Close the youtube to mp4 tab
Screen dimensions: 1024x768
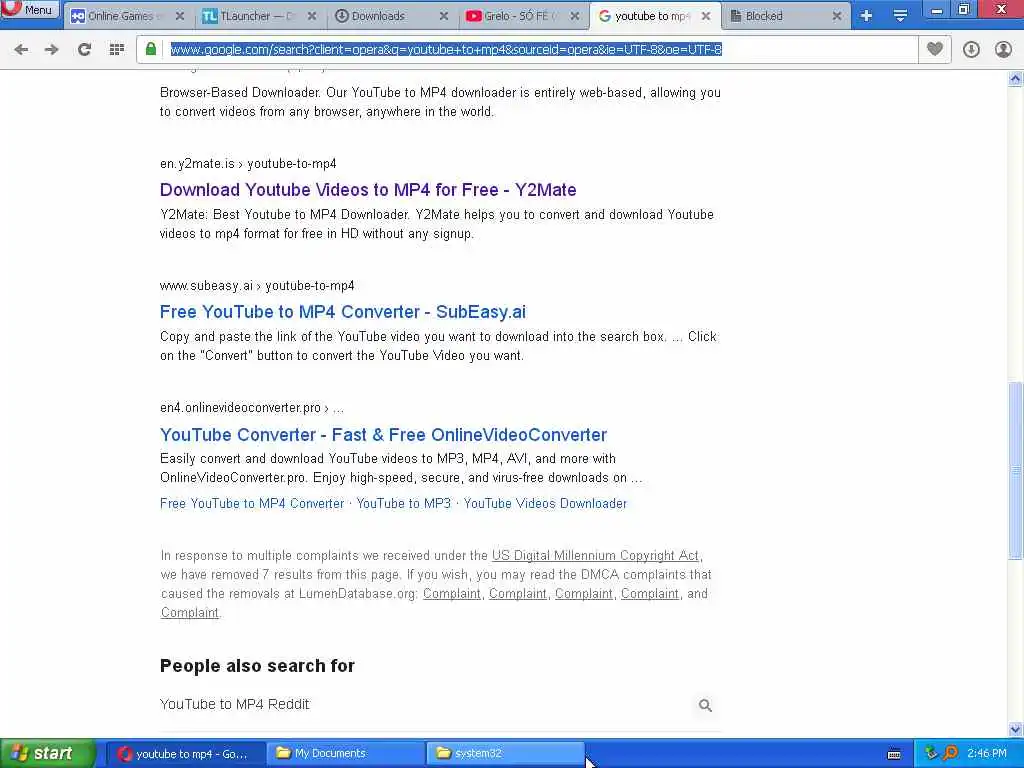tap(706, 16)
